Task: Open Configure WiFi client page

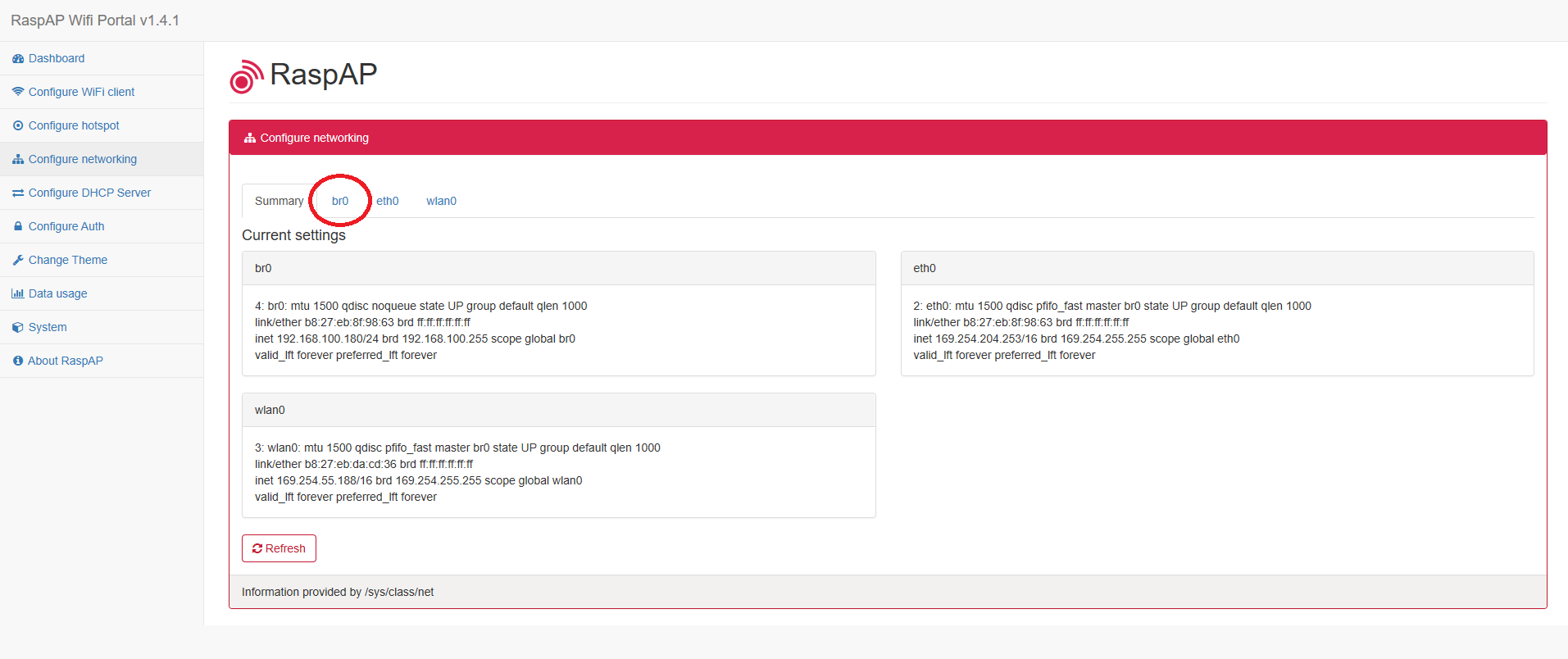Action: [81, 92]
